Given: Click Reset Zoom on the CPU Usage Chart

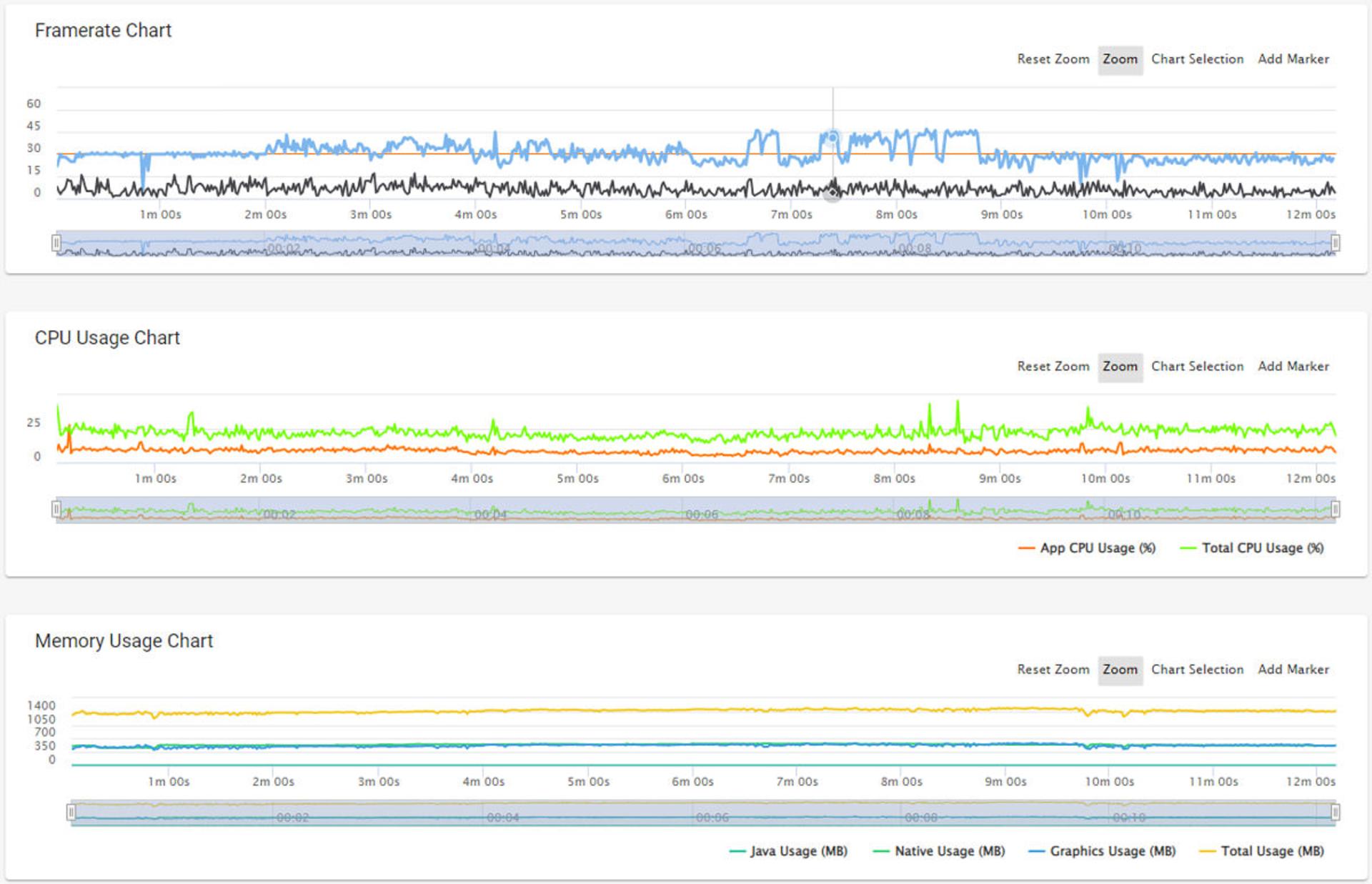Looking at the screenshot, I should (x=1053, y=367).
